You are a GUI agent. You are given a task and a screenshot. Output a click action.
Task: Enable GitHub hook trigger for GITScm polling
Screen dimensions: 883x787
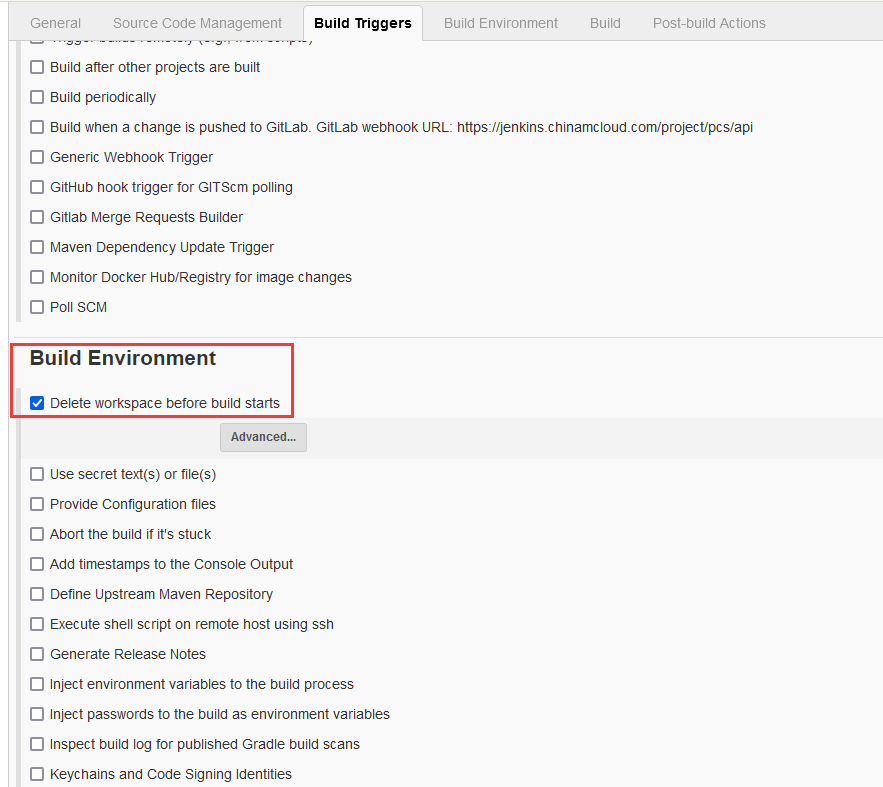click(38, 188)
